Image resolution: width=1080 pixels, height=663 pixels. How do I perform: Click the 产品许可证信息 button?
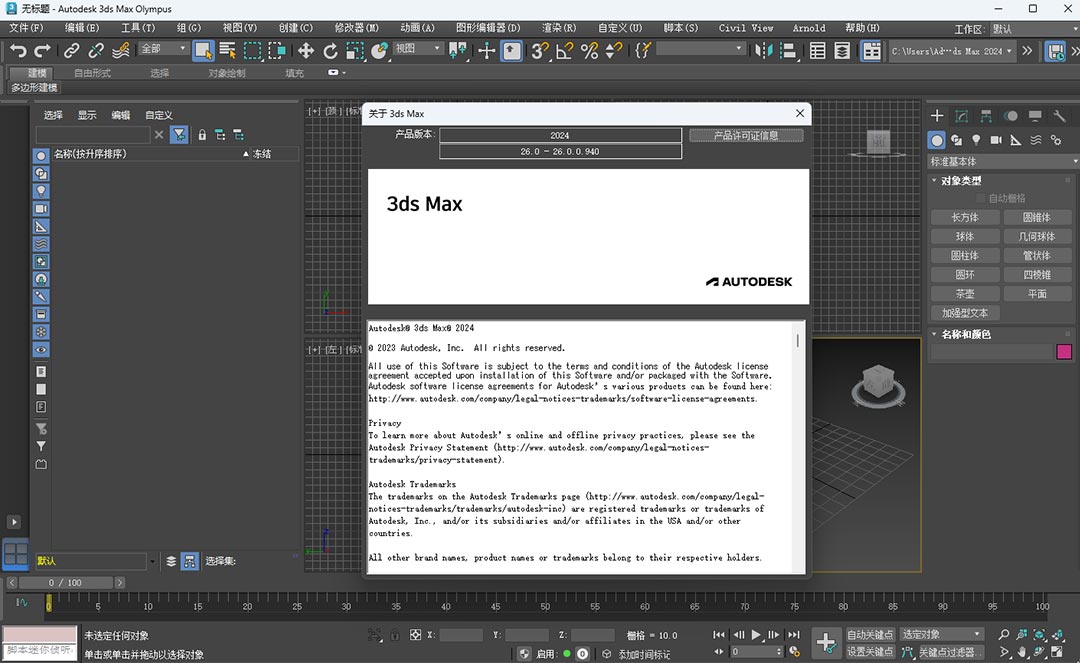coord(746,135)
